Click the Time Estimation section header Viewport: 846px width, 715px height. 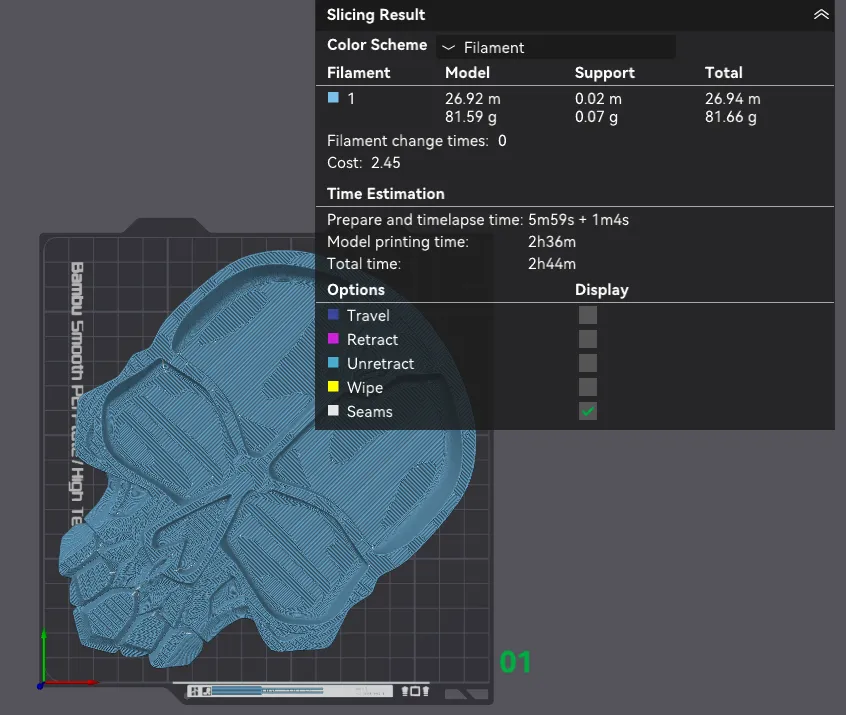[x=386, y=194]
